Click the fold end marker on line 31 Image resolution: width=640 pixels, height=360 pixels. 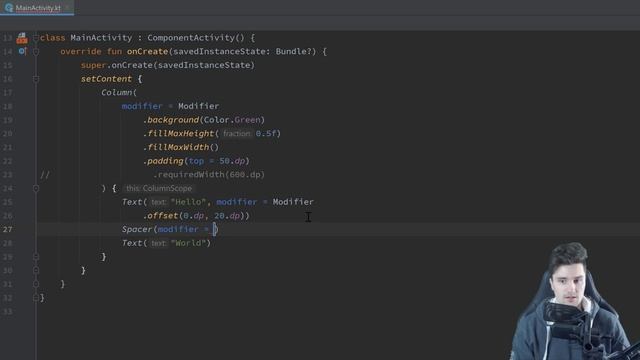[36, 284]
